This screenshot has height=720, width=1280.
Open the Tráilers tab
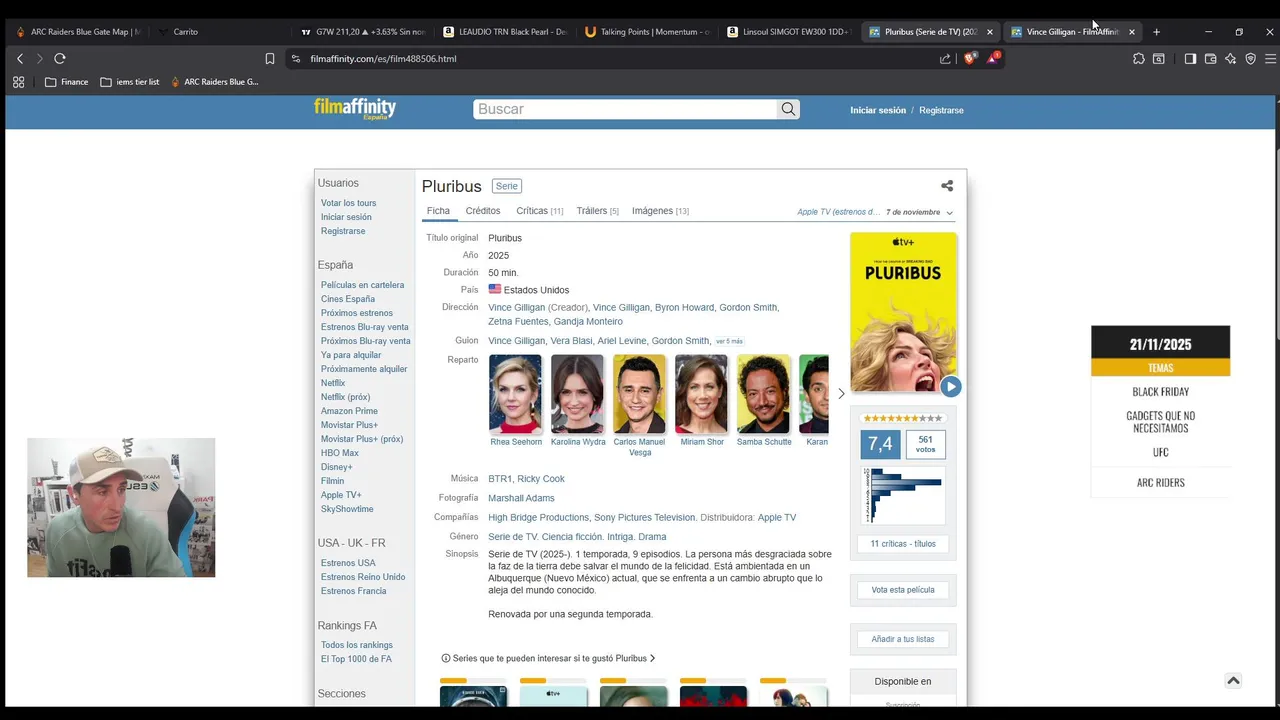(x=597, y=211)
